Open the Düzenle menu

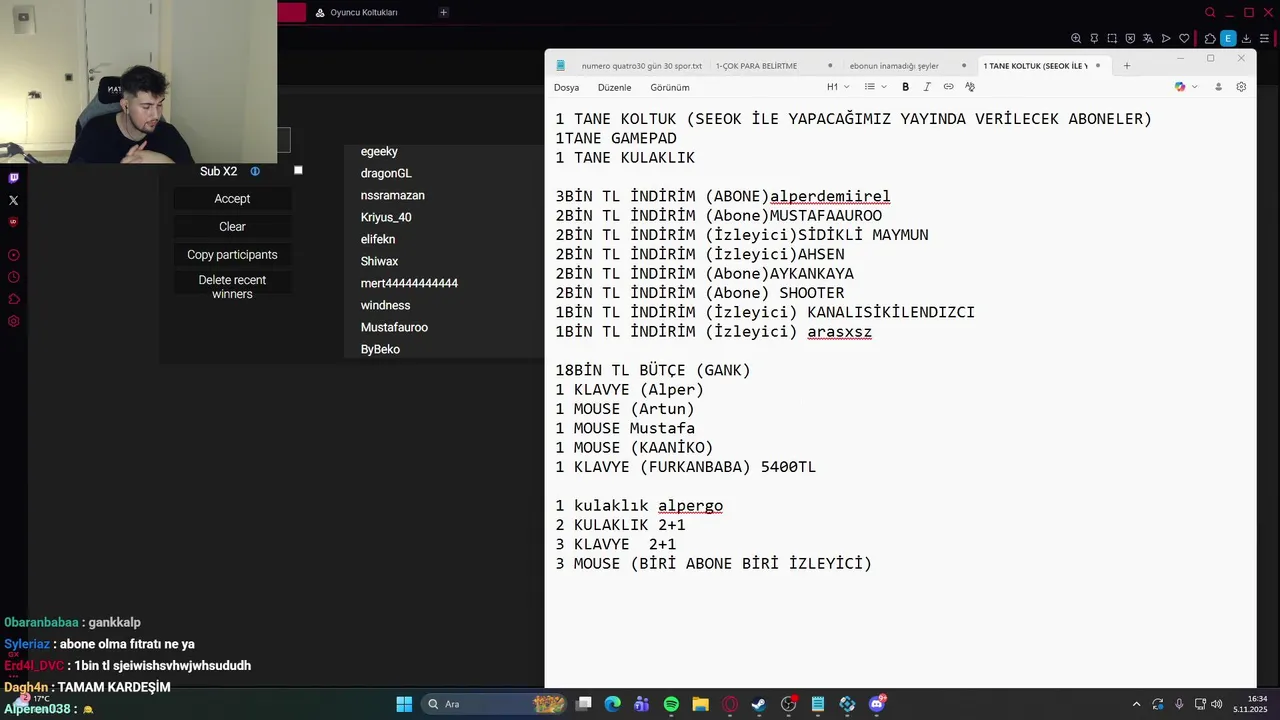click(x=614, y=87)
